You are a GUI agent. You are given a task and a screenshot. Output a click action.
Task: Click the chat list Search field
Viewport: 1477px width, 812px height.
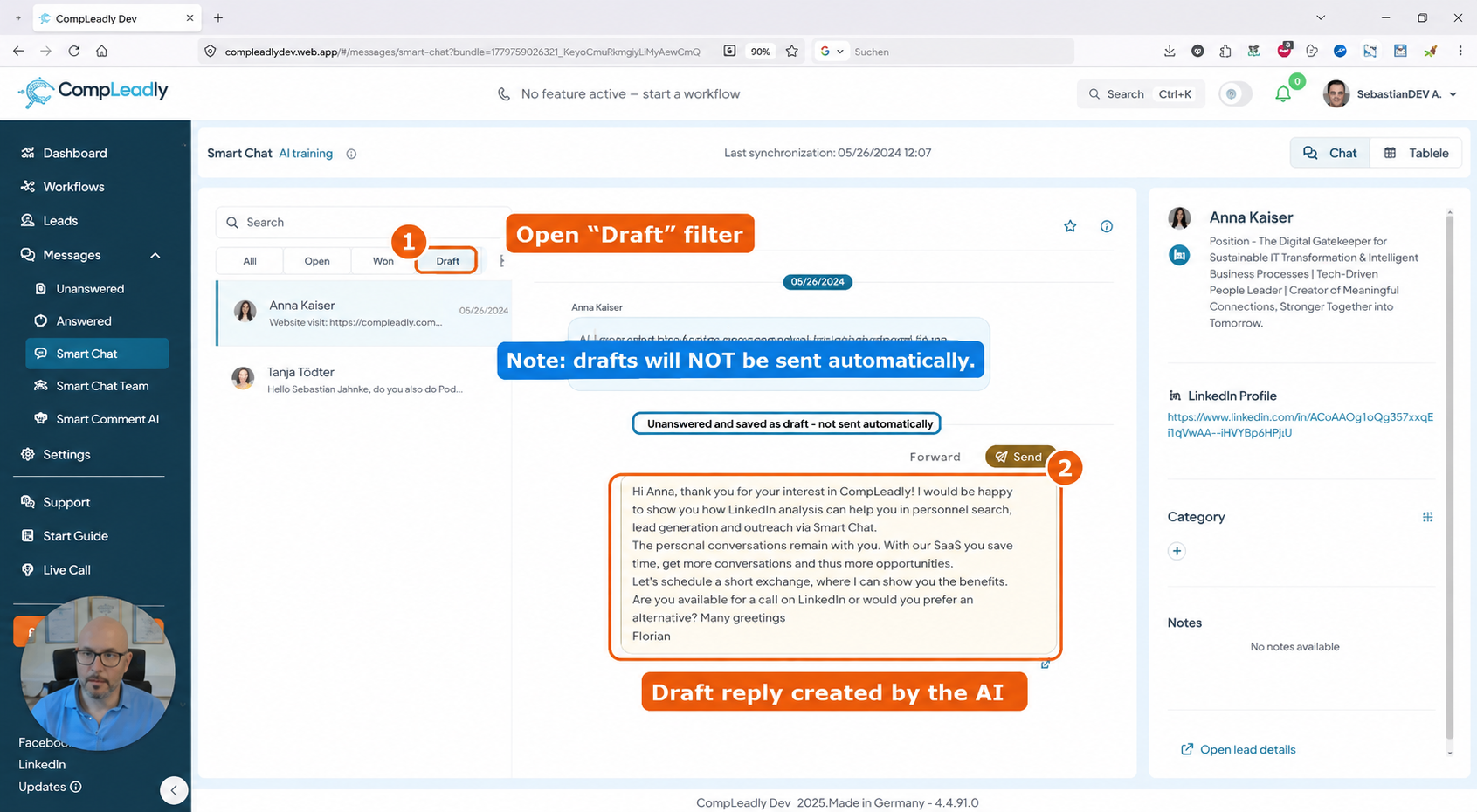tap(362, 223)
